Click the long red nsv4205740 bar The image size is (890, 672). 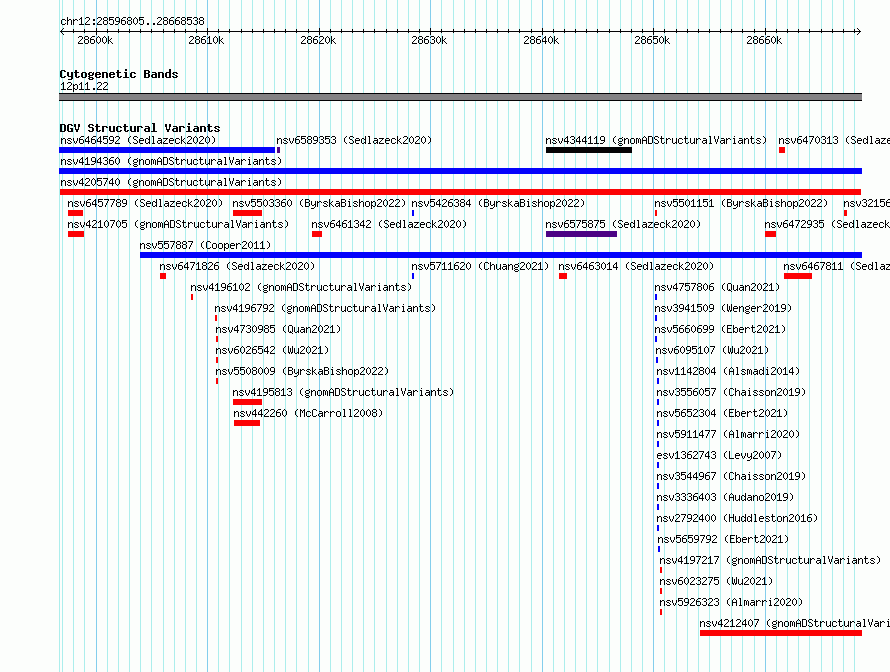point(460,192)
